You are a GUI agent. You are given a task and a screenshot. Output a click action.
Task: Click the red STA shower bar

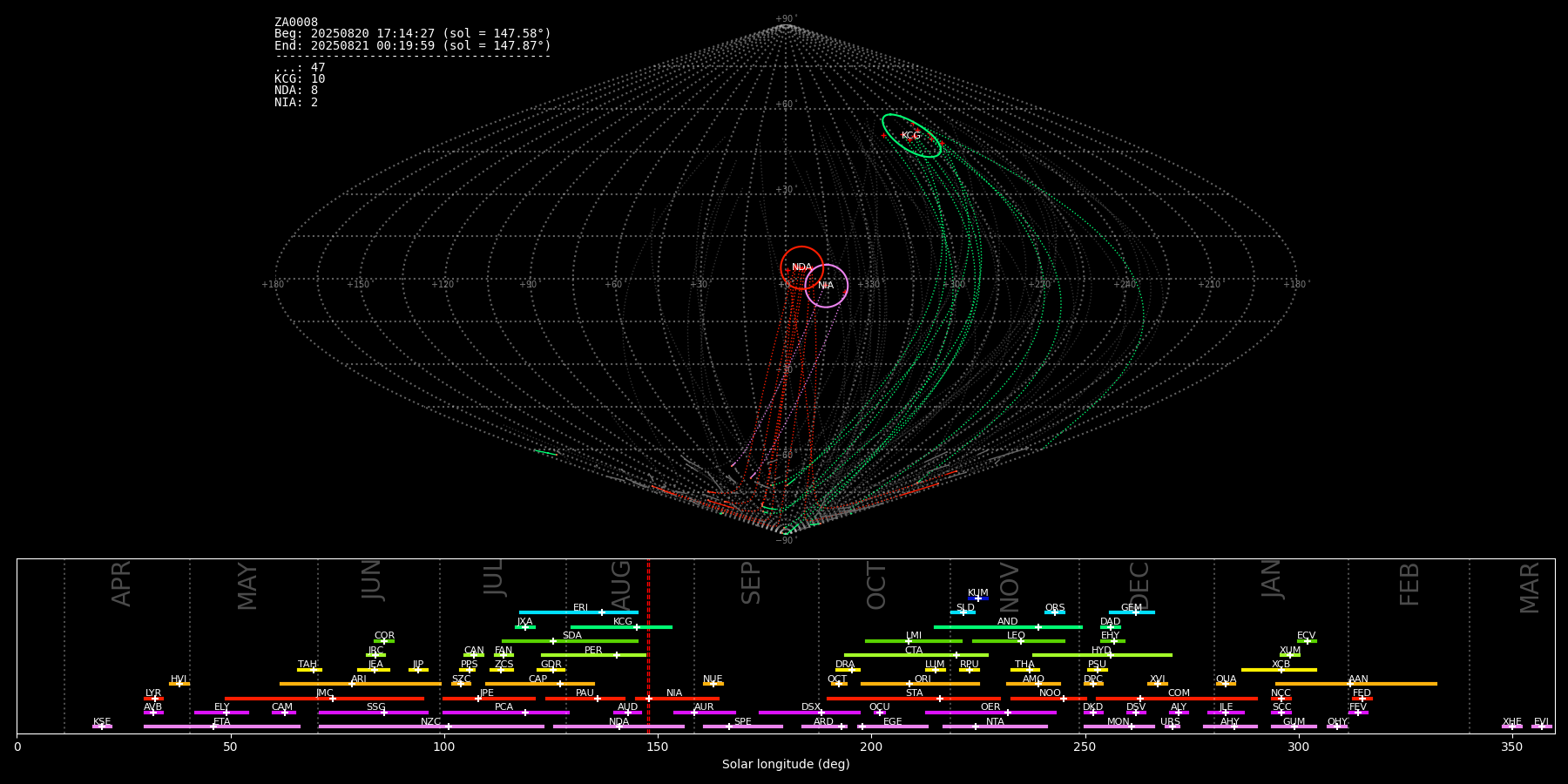(x=914, y=699)
